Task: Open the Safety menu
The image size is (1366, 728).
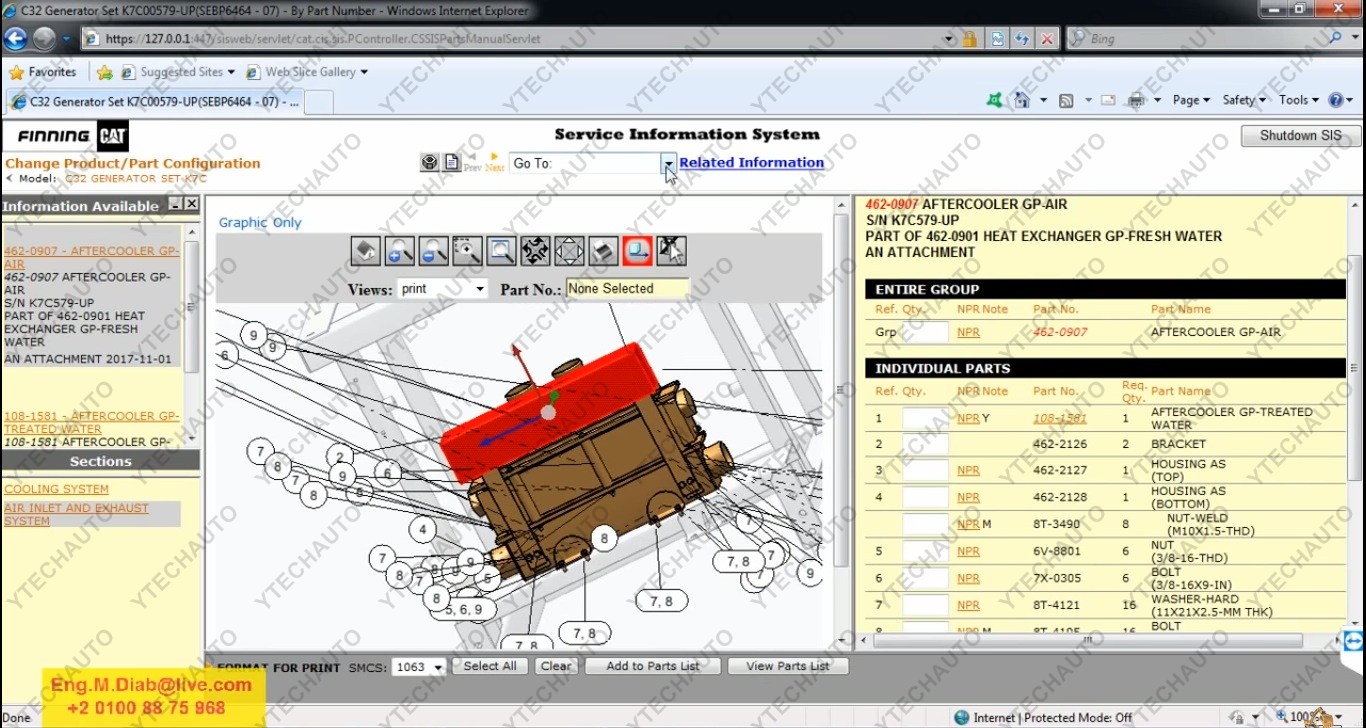Action: pyautogui.click(x=1244, y=100)
